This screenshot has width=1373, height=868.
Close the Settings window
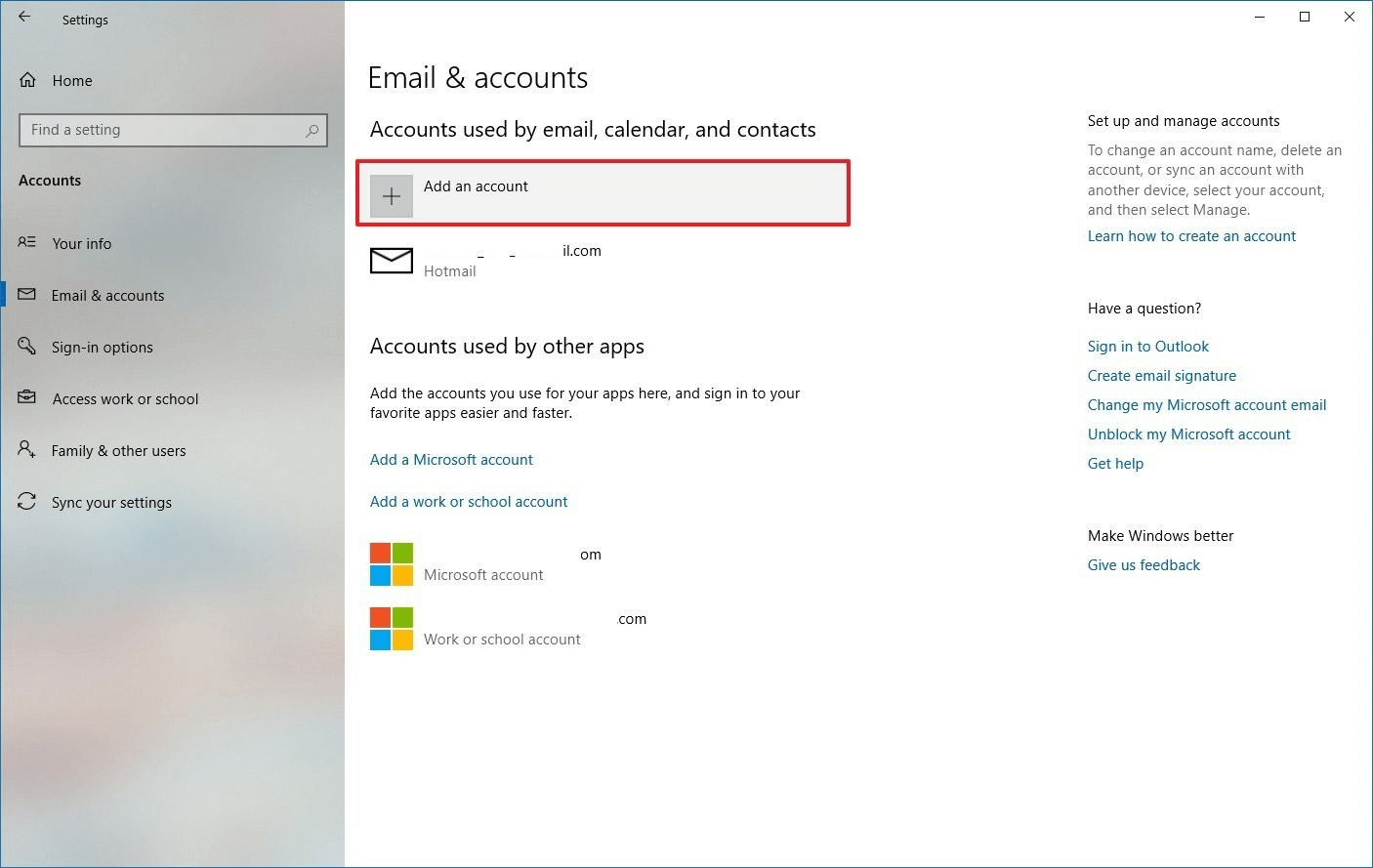coord(1350,17)
